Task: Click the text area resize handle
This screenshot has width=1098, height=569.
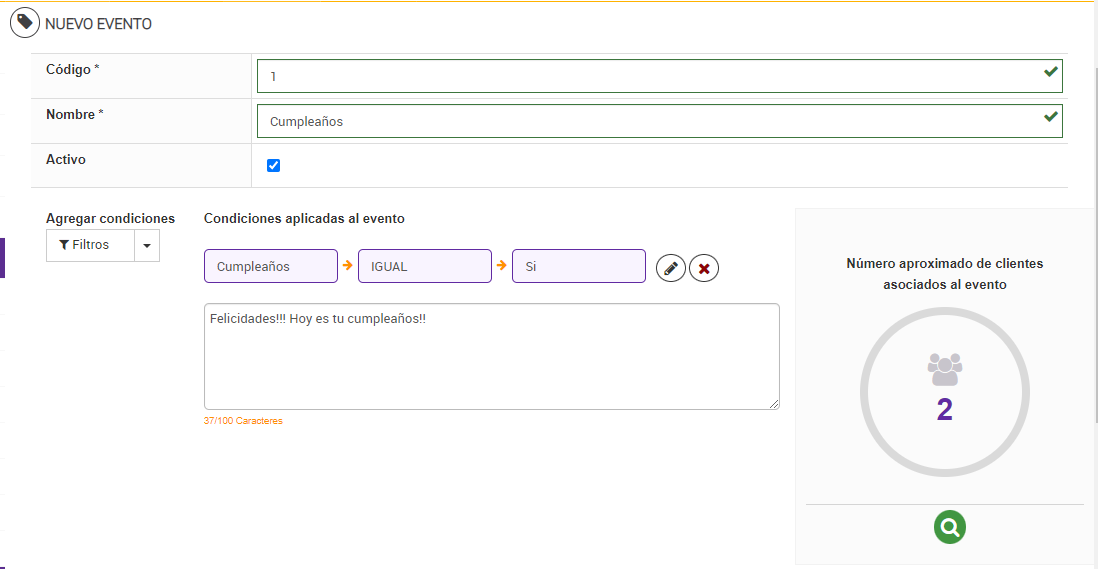Action: point(774,404)
